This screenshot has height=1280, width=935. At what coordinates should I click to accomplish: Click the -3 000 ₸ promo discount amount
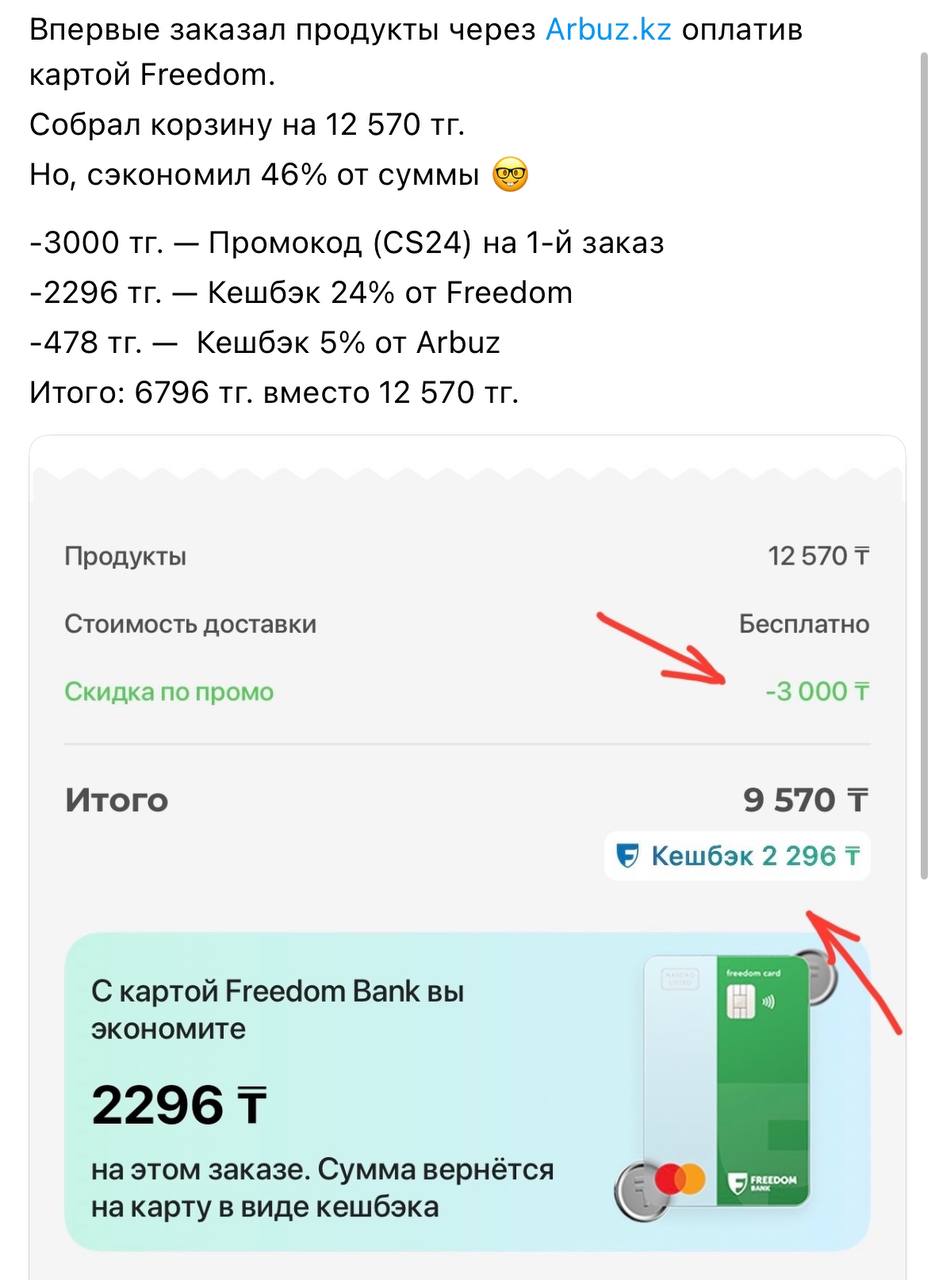817,691
